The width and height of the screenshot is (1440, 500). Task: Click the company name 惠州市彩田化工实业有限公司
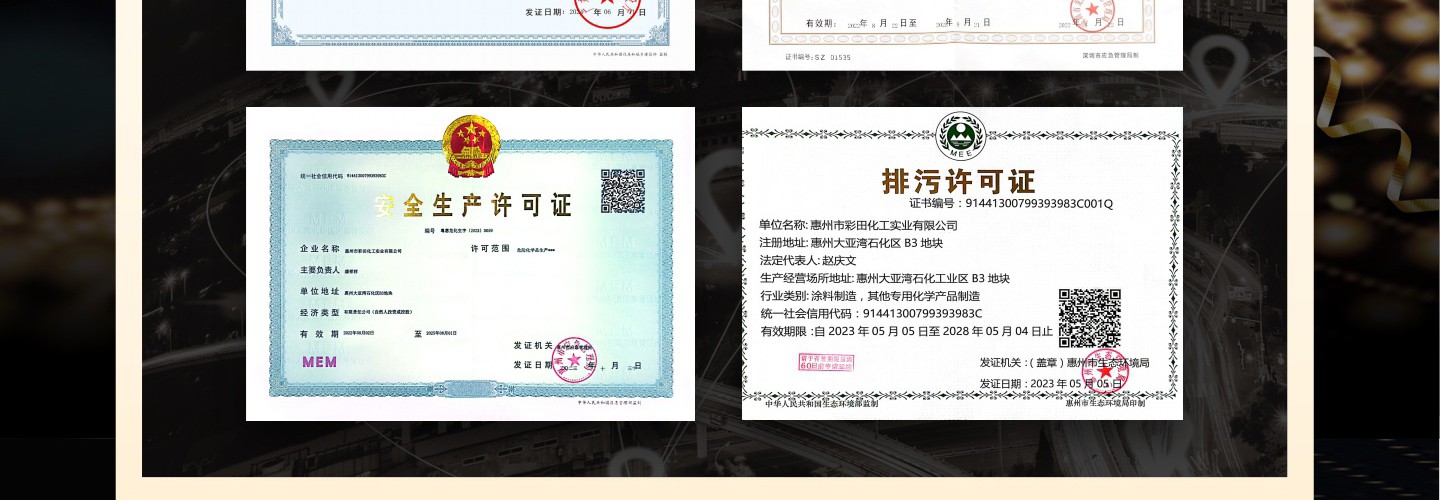click(858, 225)
